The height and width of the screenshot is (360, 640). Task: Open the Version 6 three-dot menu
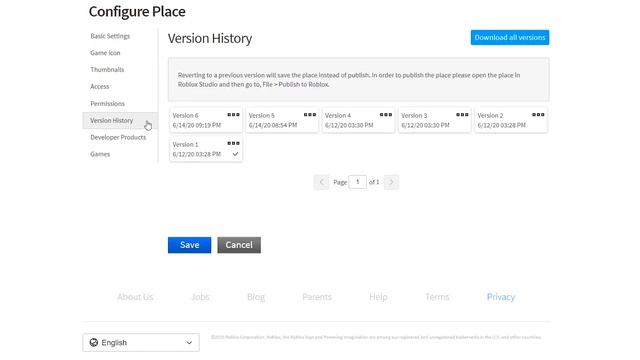pos(233,115)
